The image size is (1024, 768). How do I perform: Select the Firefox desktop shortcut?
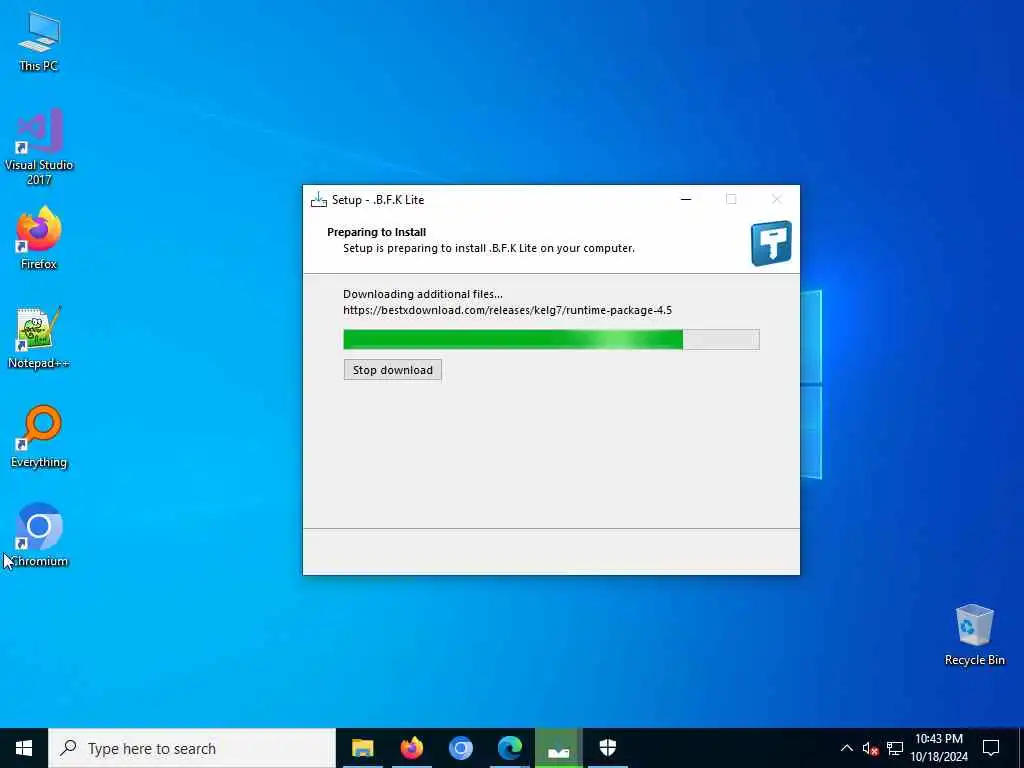point(39,238)
